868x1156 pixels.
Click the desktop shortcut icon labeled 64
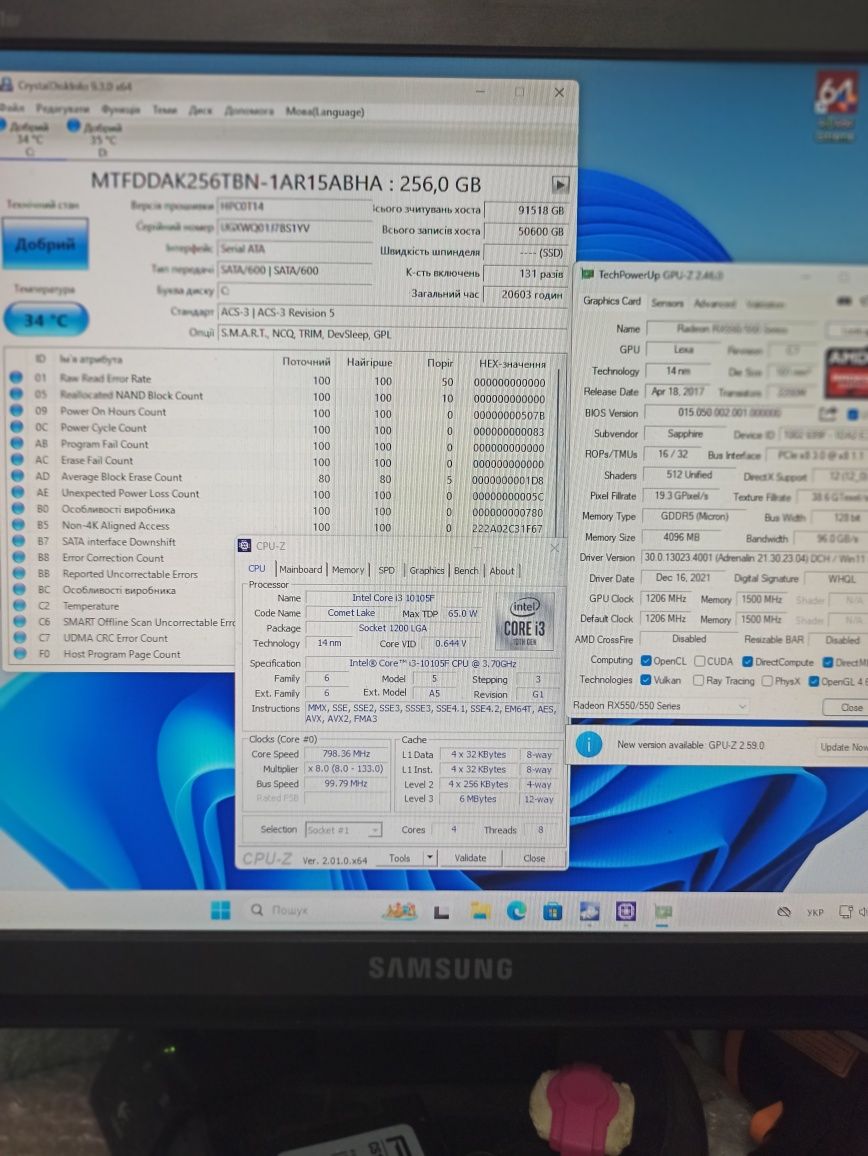click(x=837, y=103)
